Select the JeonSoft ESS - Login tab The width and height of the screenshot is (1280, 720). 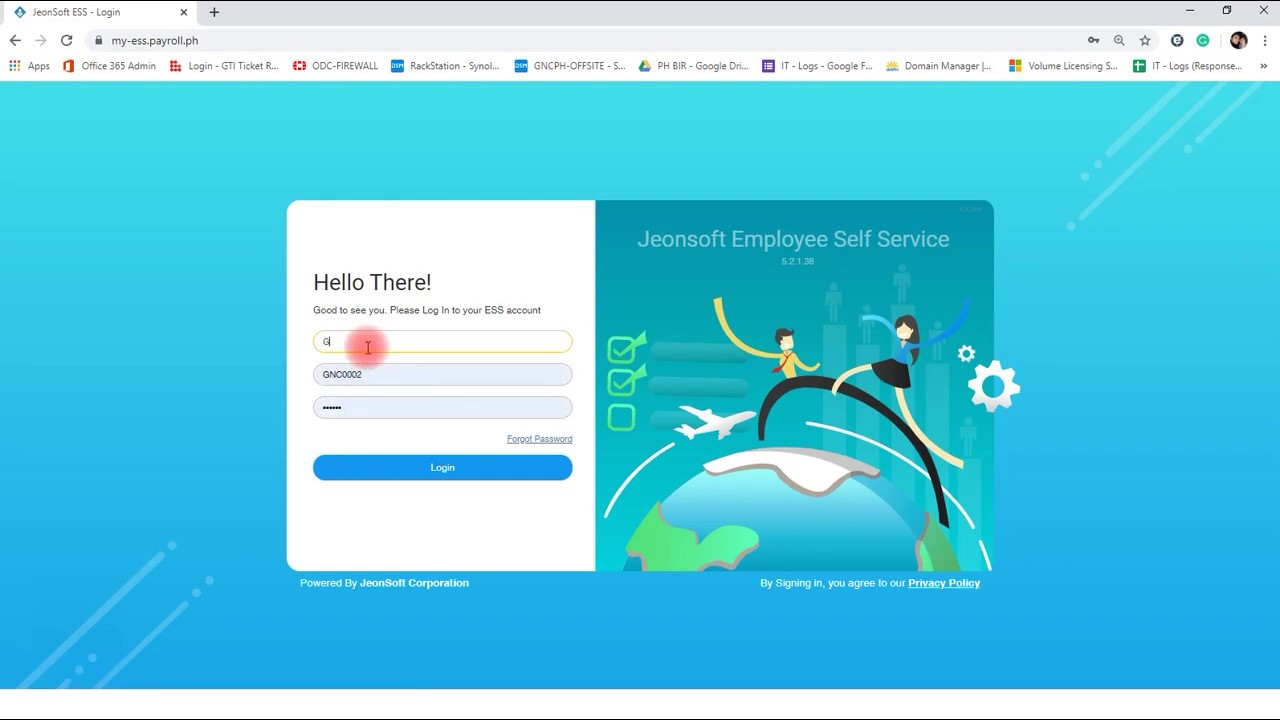[100, 12]
